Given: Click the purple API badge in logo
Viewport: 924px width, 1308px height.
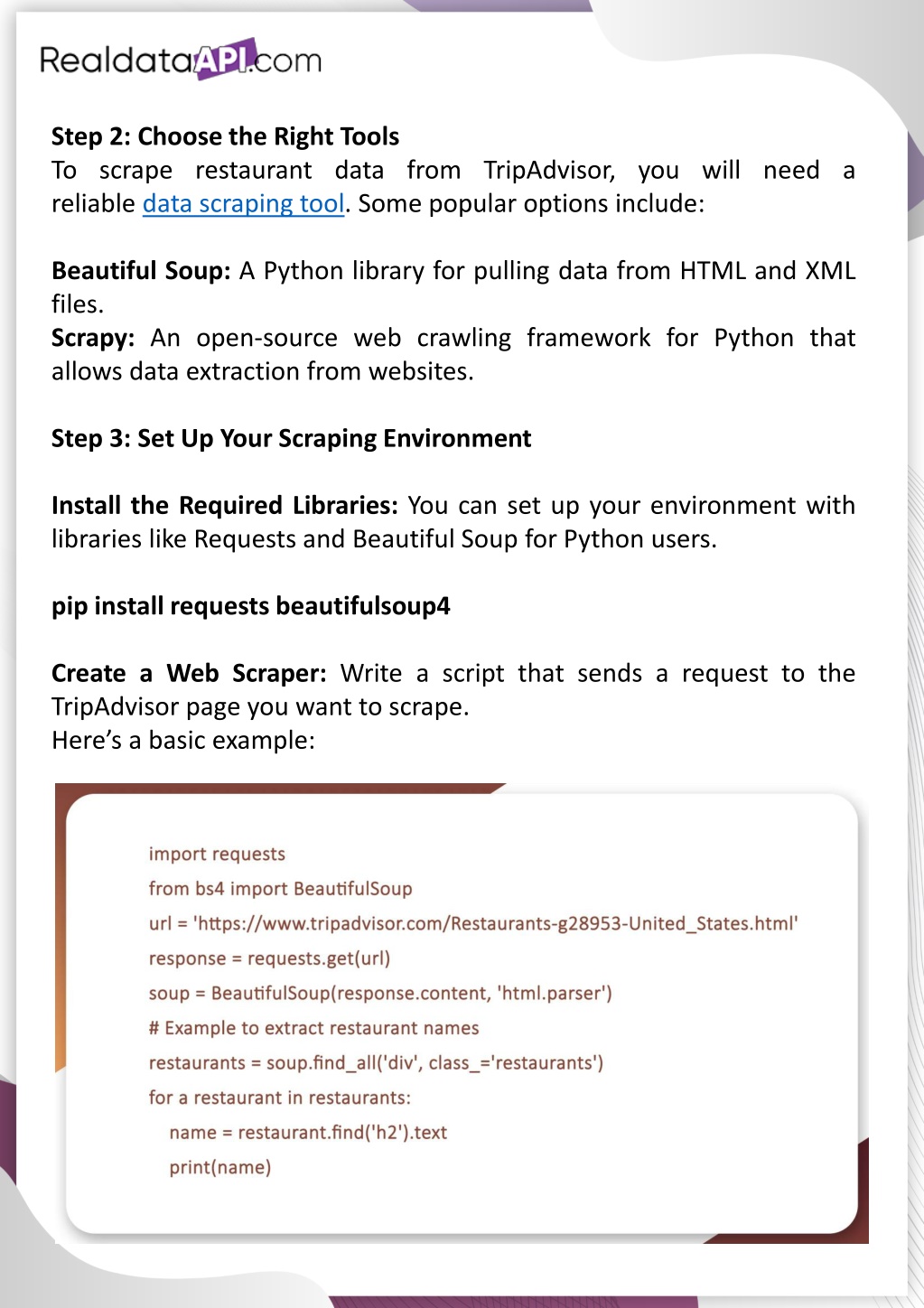Looking at the screenshot, I should click(x=224, y=60).
